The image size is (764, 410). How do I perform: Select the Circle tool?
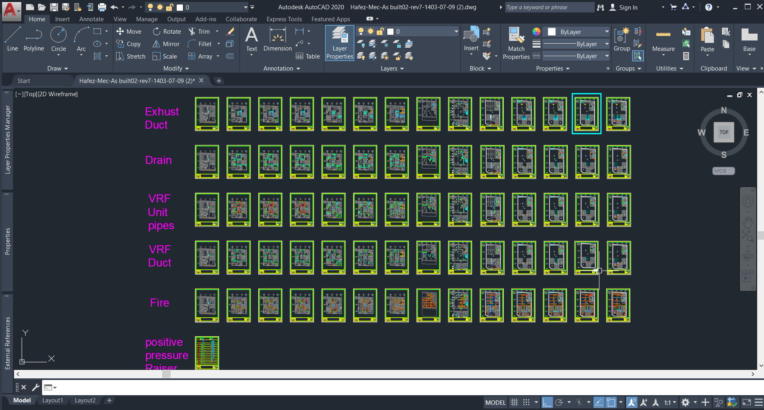(58, 39)
